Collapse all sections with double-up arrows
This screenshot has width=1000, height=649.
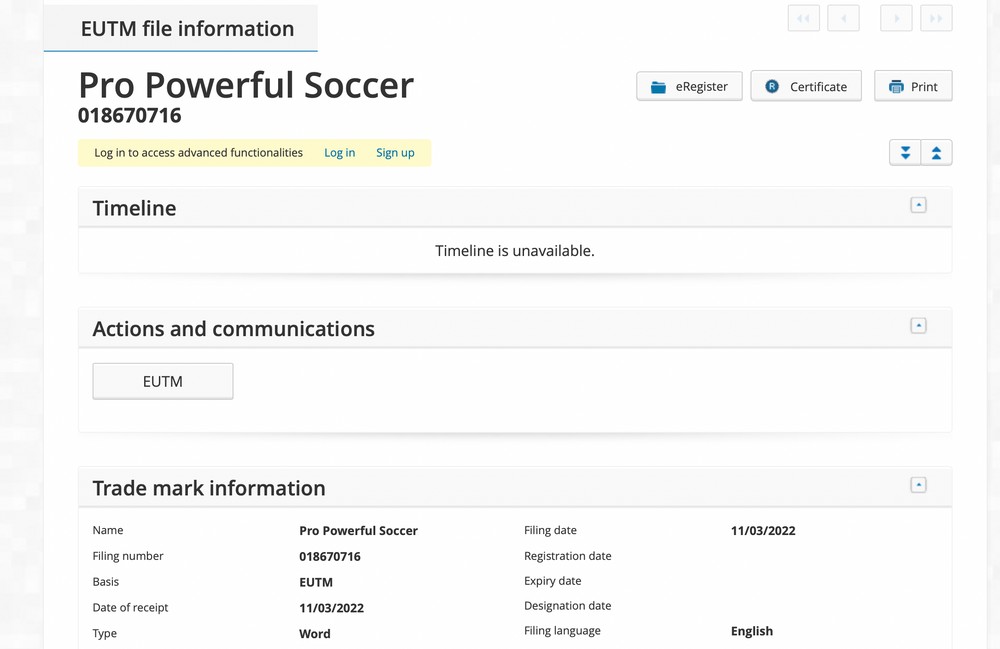pos(936,153)
